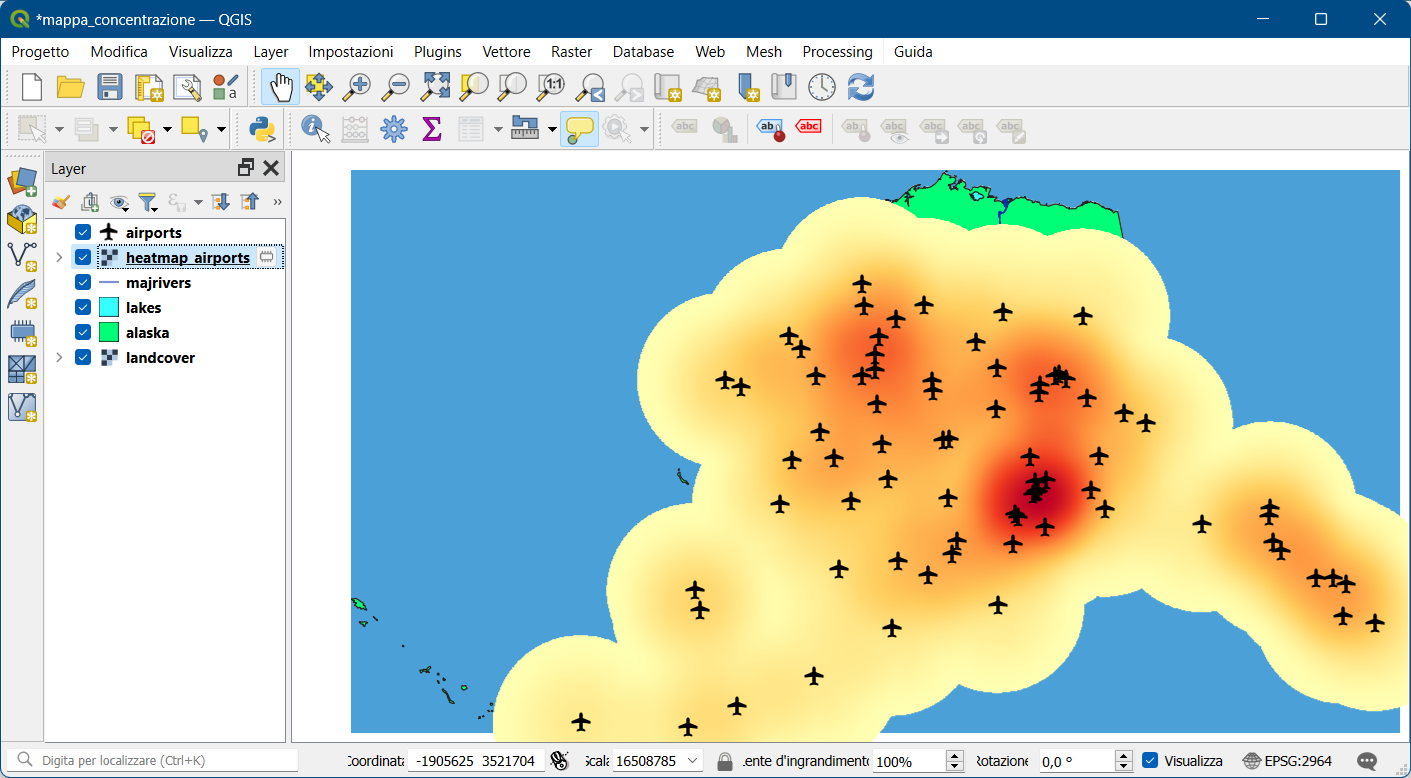Open select features tool dropdown arrow
The height and width of the screenshot is (778, 1411).
click(x=60, y=129)
